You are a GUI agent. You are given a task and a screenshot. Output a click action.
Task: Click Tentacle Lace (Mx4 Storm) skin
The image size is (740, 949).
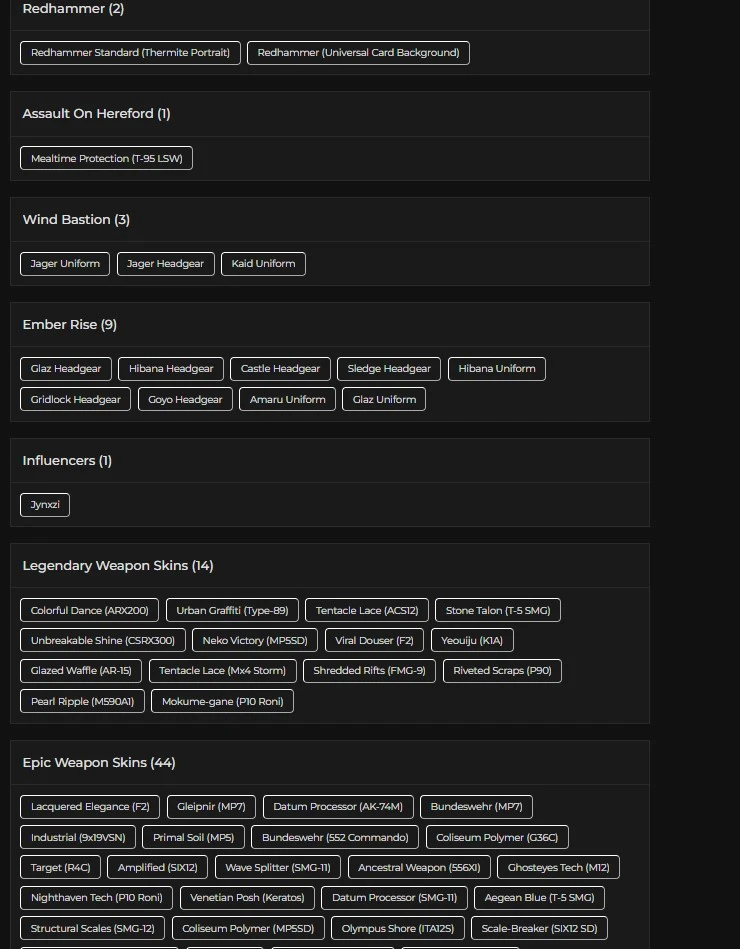[x=223, y=671]
